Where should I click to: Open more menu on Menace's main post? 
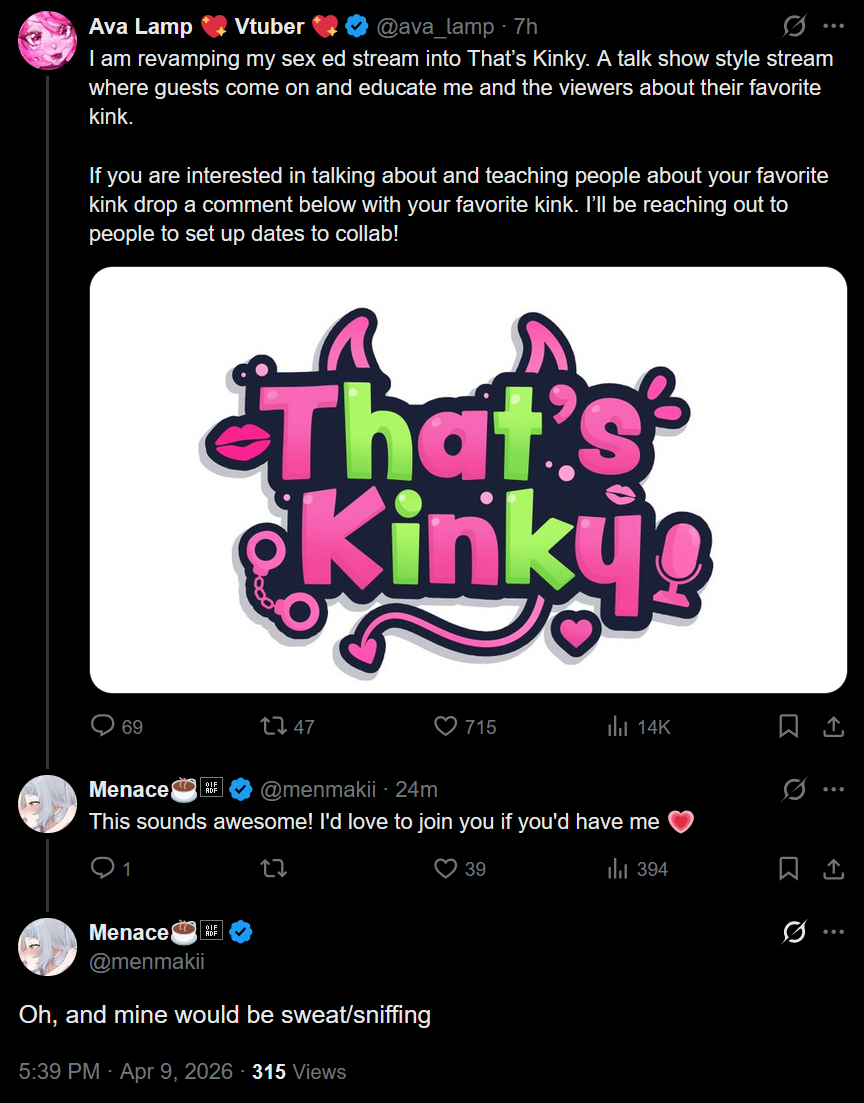[834, 932]
